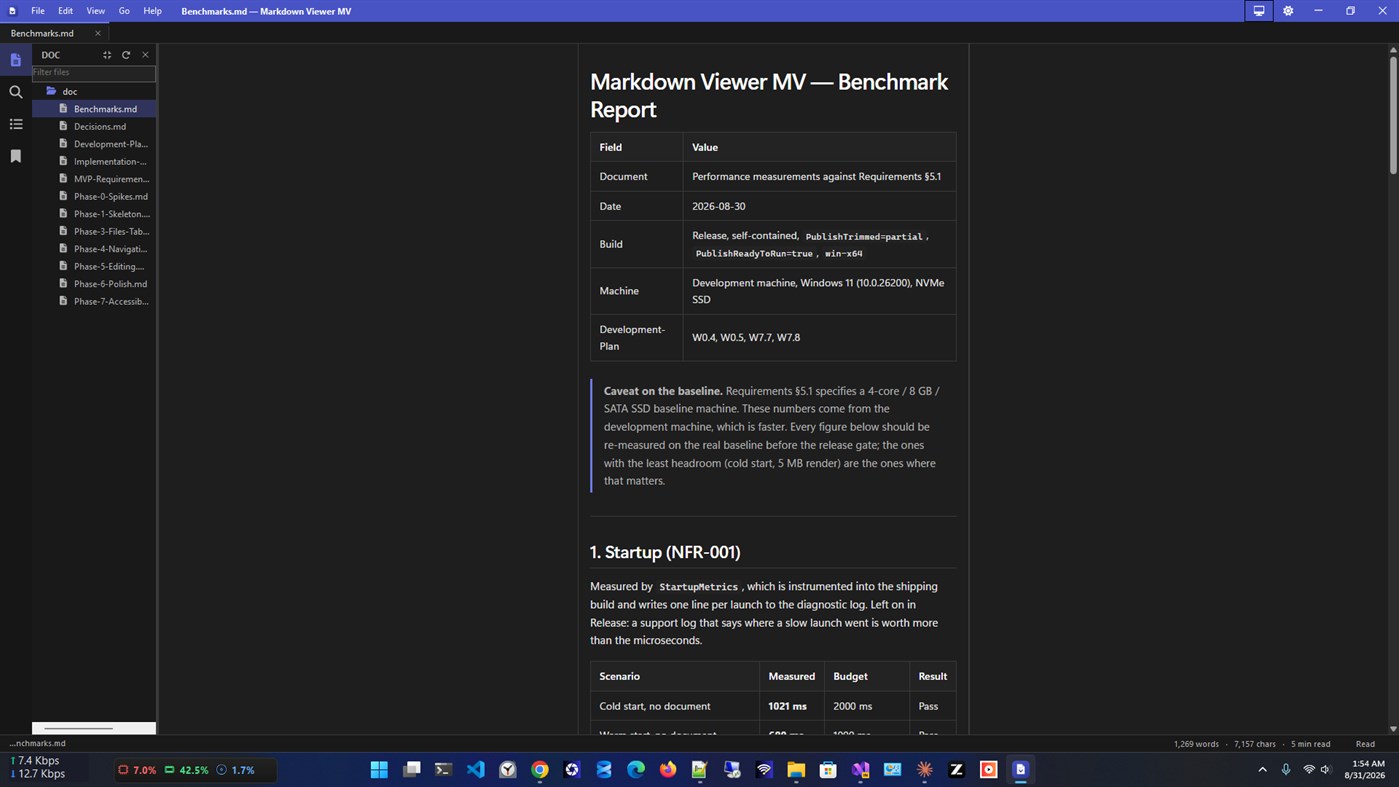The height and width of the screenshot is (787, 1399).
Task: Open Microsoft Edge from the taskbar
Action: click(636, 770)
